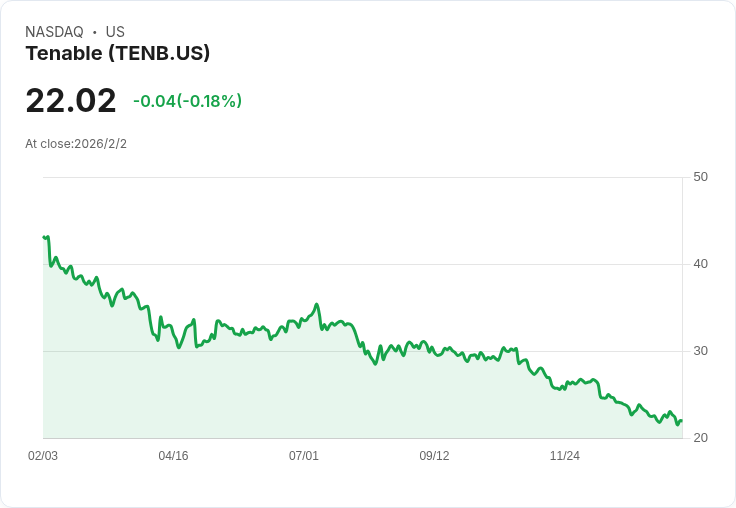
Task: Open the Tenable (TENB.US) stock title
Action: click(x=117, y=54)
